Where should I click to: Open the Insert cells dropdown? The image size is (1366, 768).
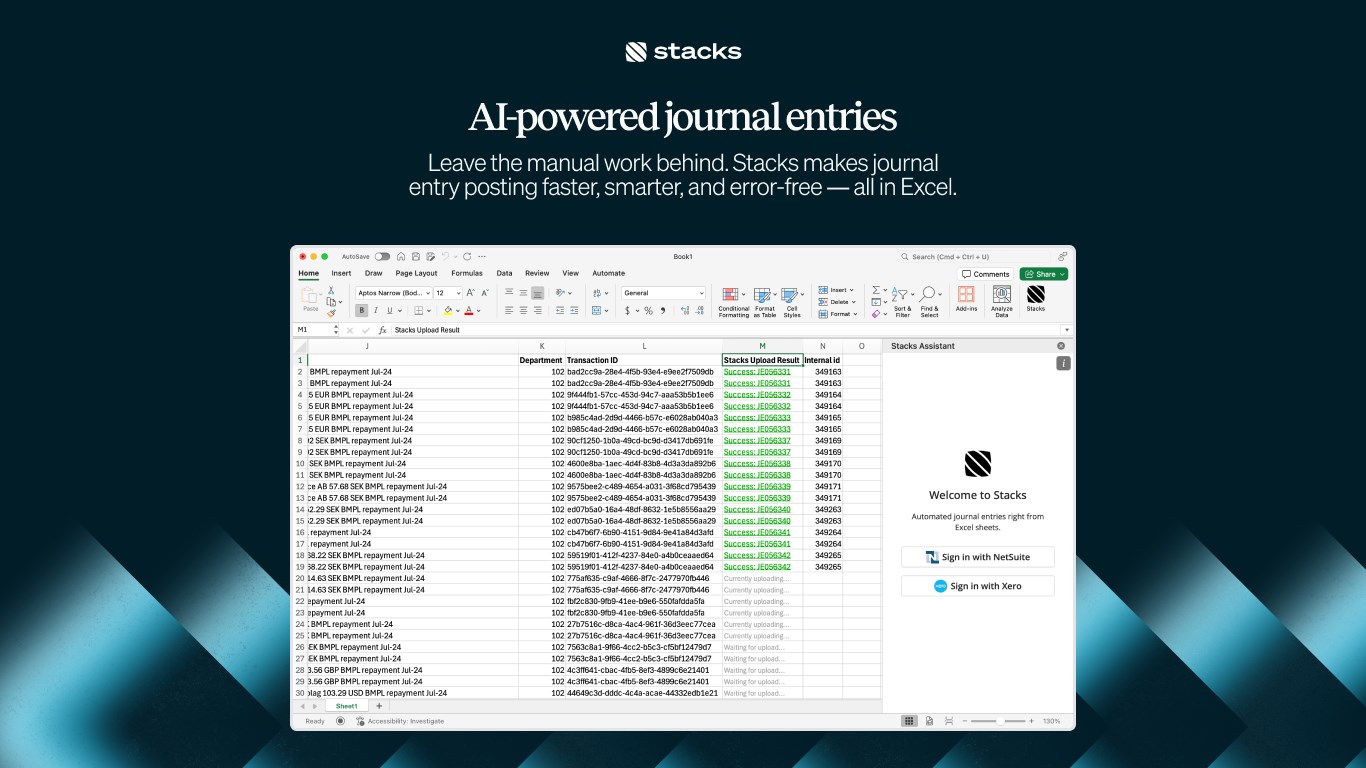click(x=837, y=290)
